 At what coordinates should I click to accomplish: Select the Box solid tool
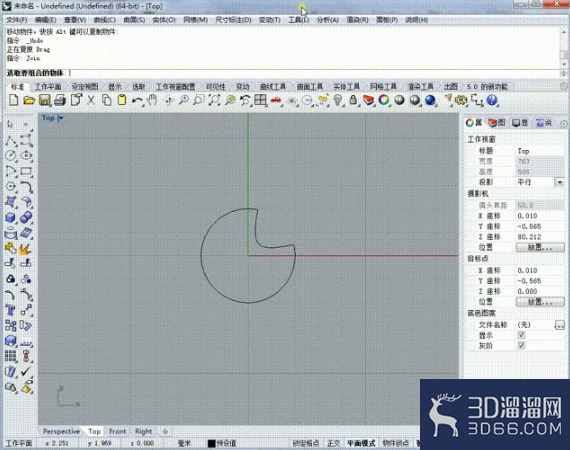pos(11,217)
